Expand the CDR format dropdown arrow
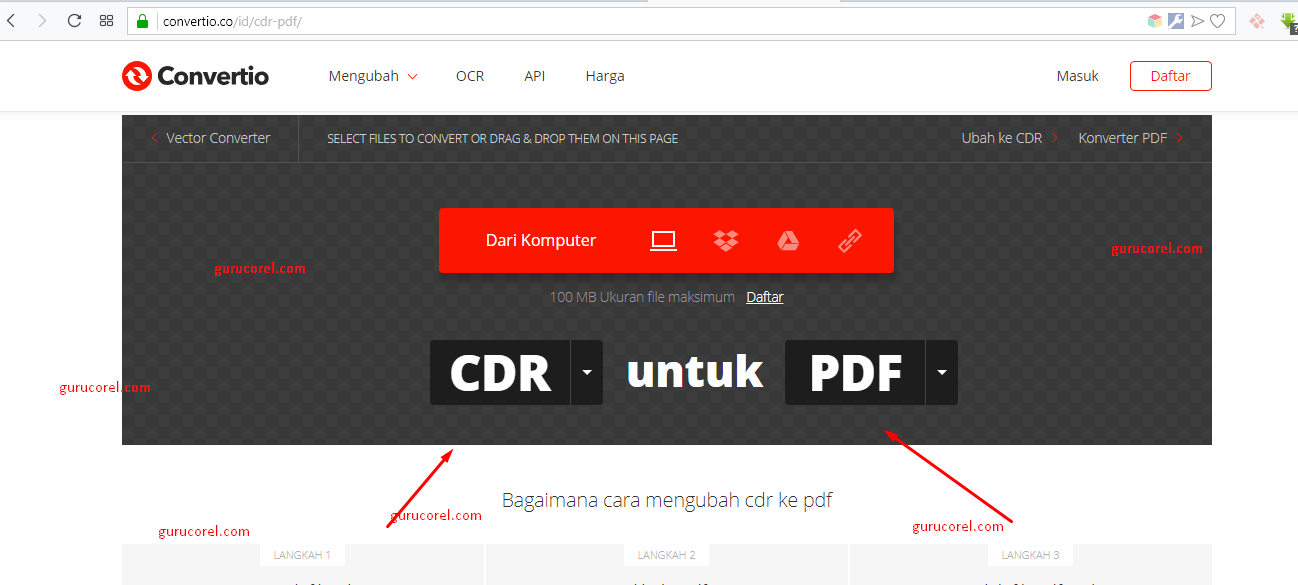 click(587, 373)
